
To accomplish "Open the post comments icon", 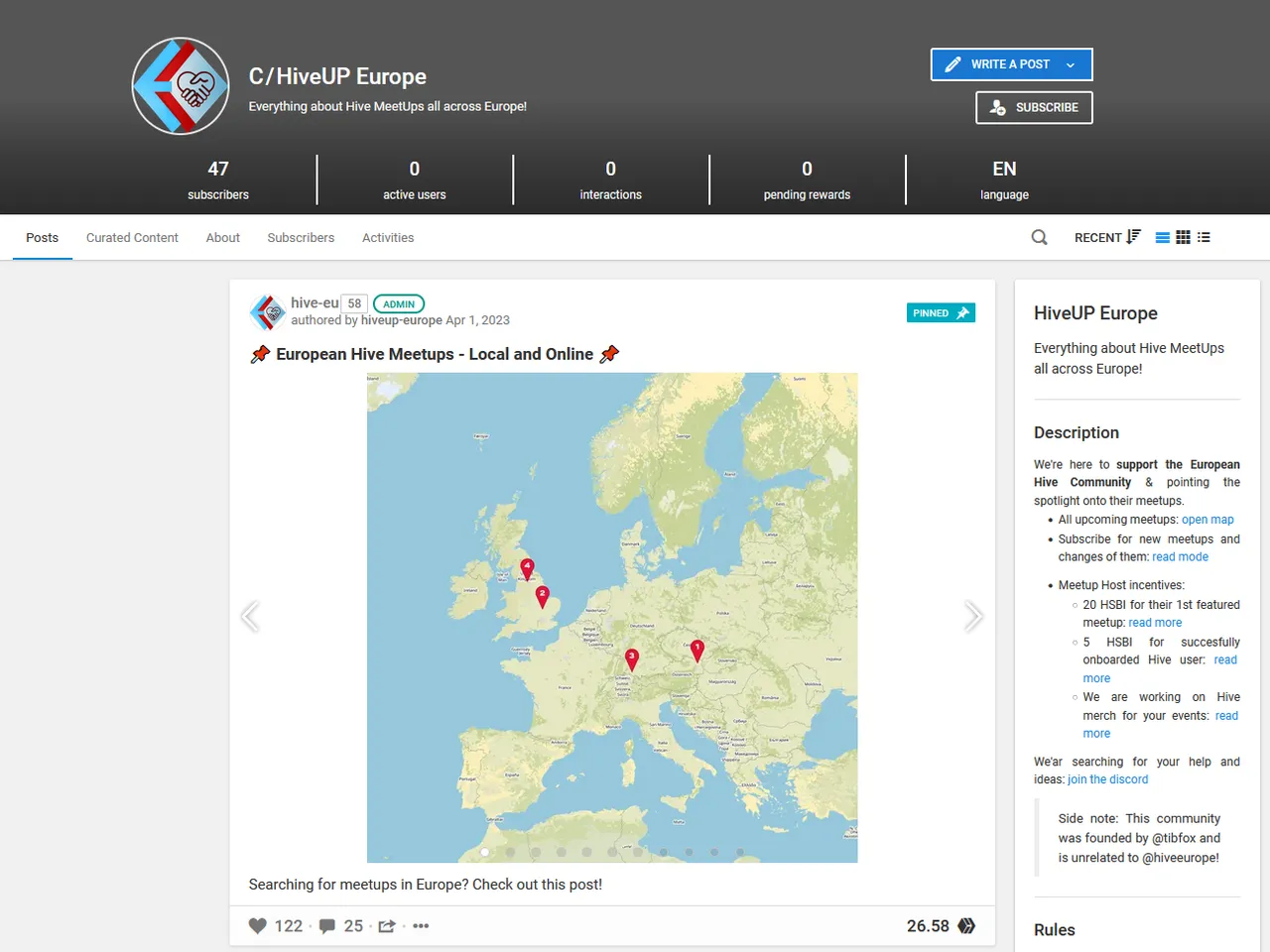I will pyautogui.click(x=326, y=926).
